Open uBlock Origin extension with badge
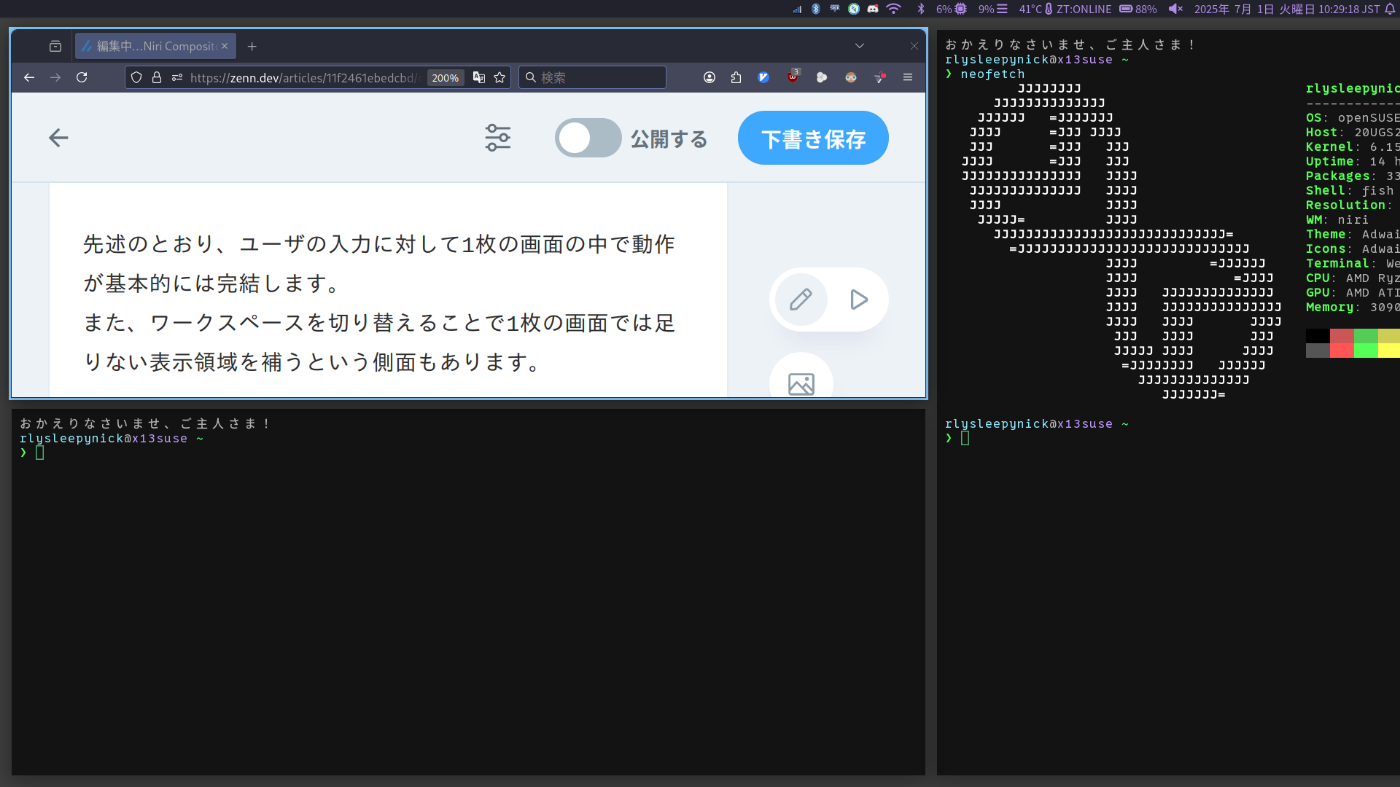 [793, 76]
